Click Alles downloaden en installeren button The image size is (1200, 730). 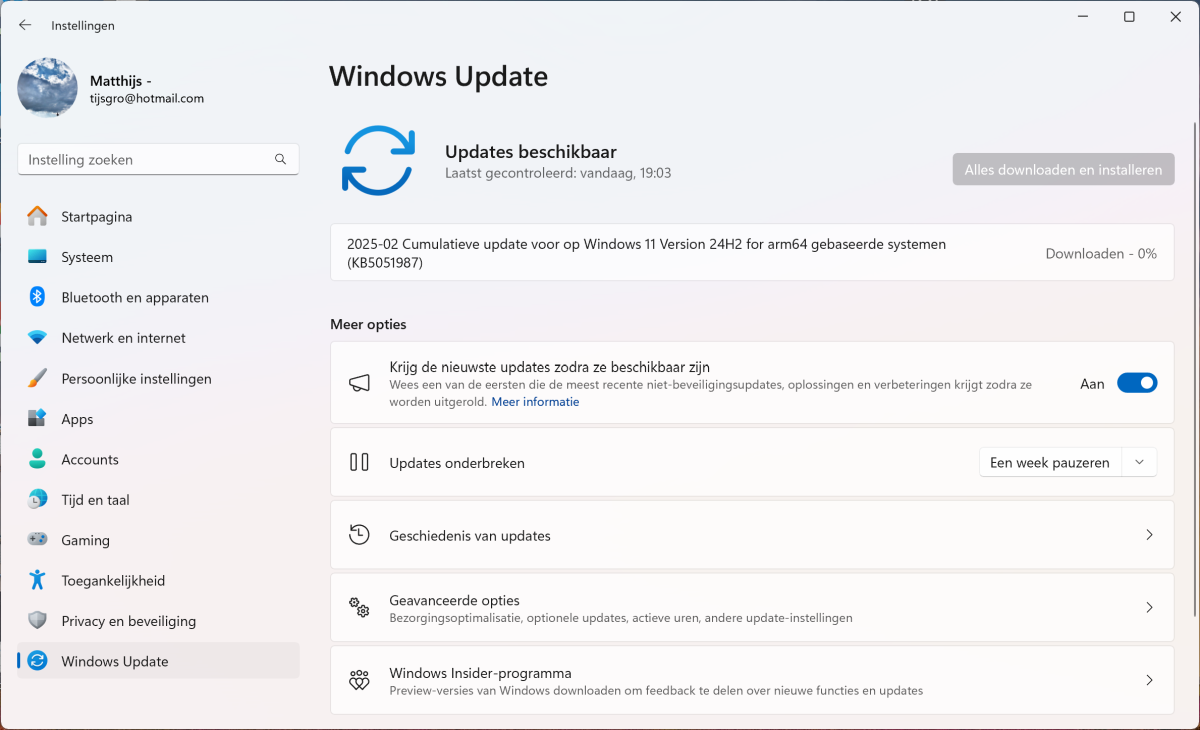click(1063, 169)
